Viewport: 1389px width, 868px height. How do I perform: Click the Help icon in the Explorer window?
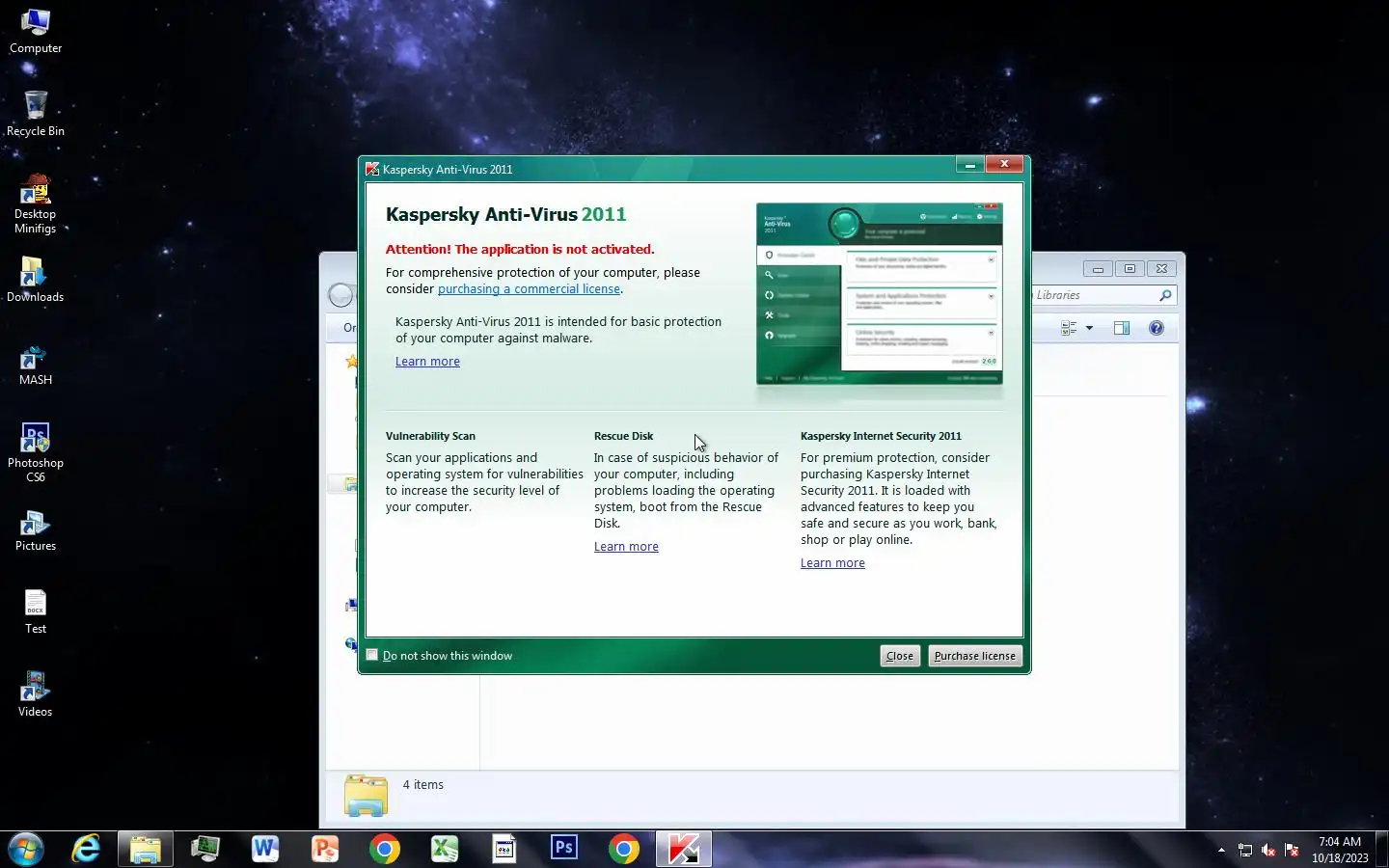tap(1157, 328)
